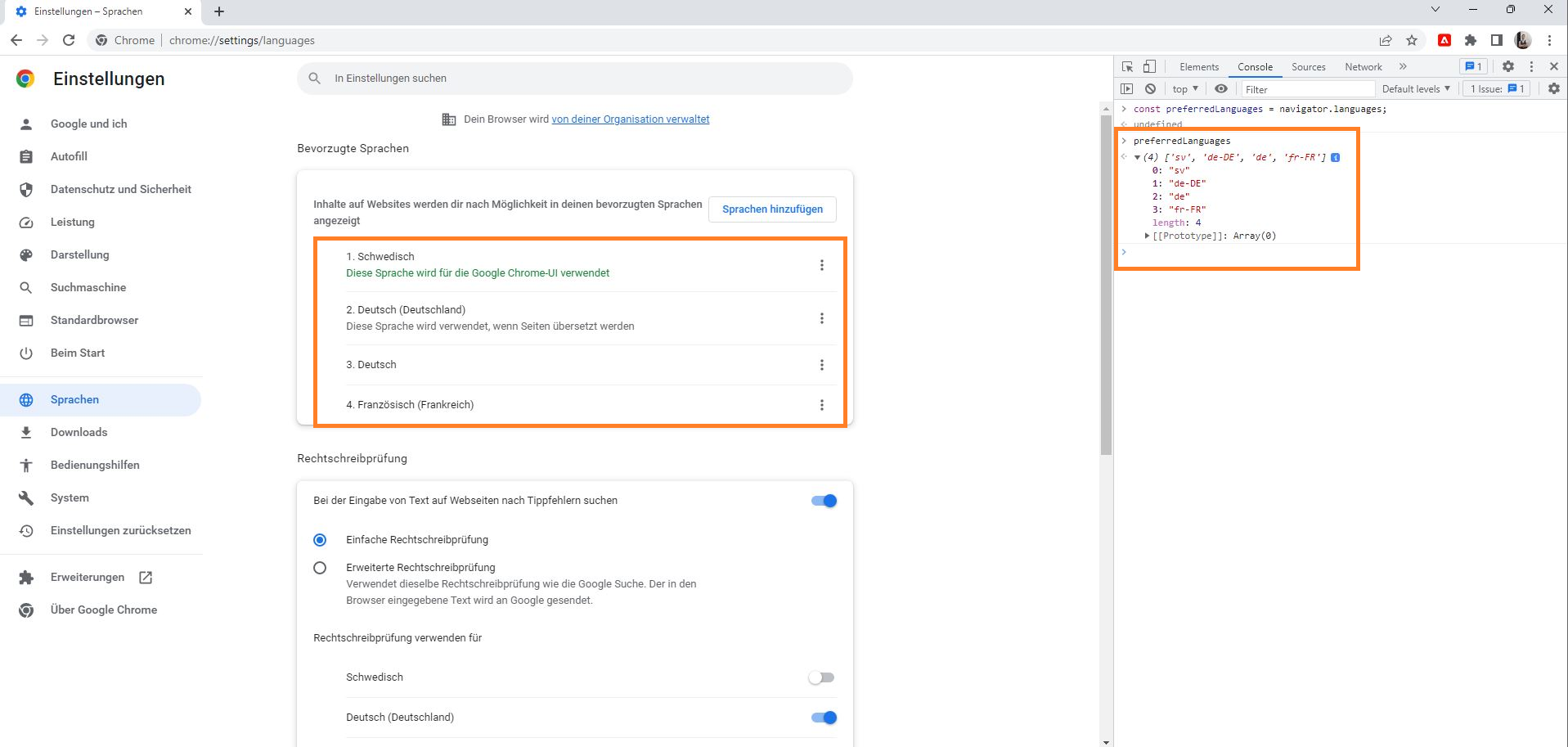Select the inspect element tool in DevTools
This screenshot has height=747, width=1568.
(1127, 66)
